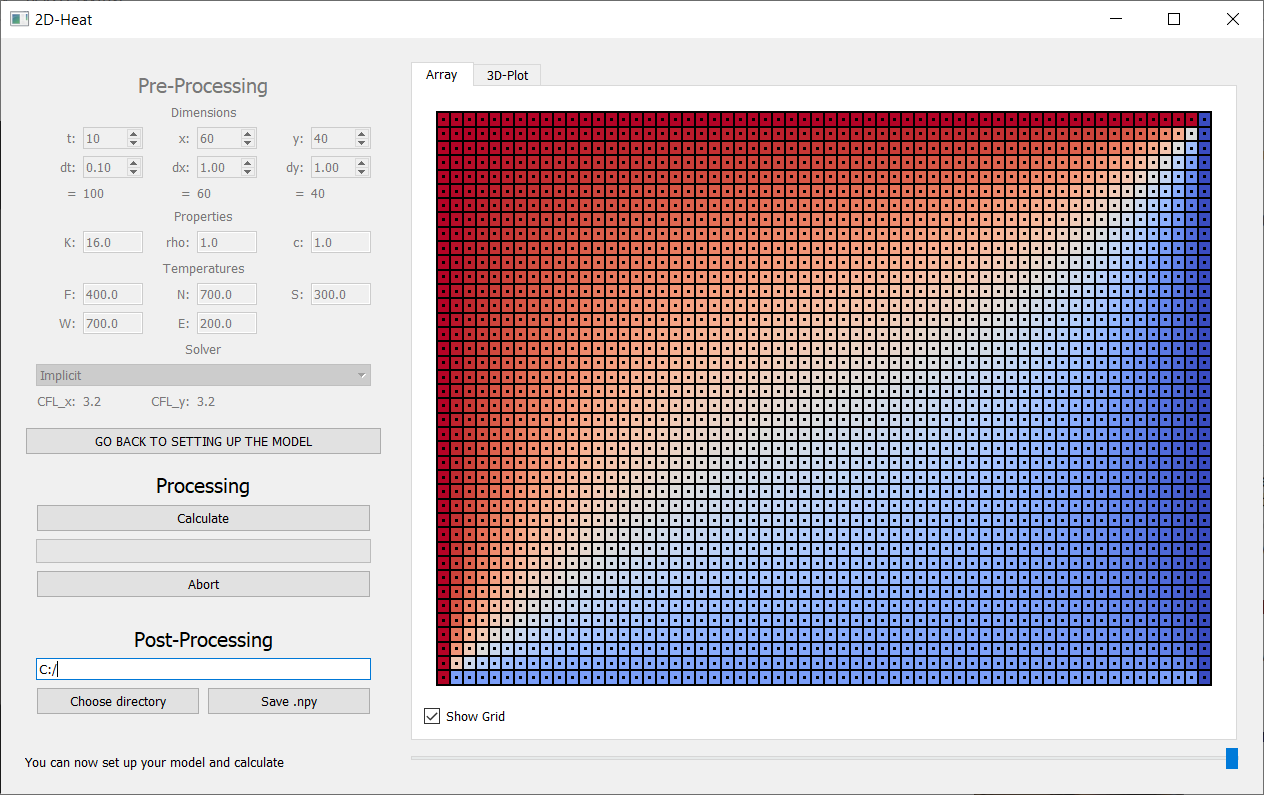Image resolution: width=1264 pixels, height=795 pixels.
Task: Click the calculation progress bar
Action: coord(203,551)
